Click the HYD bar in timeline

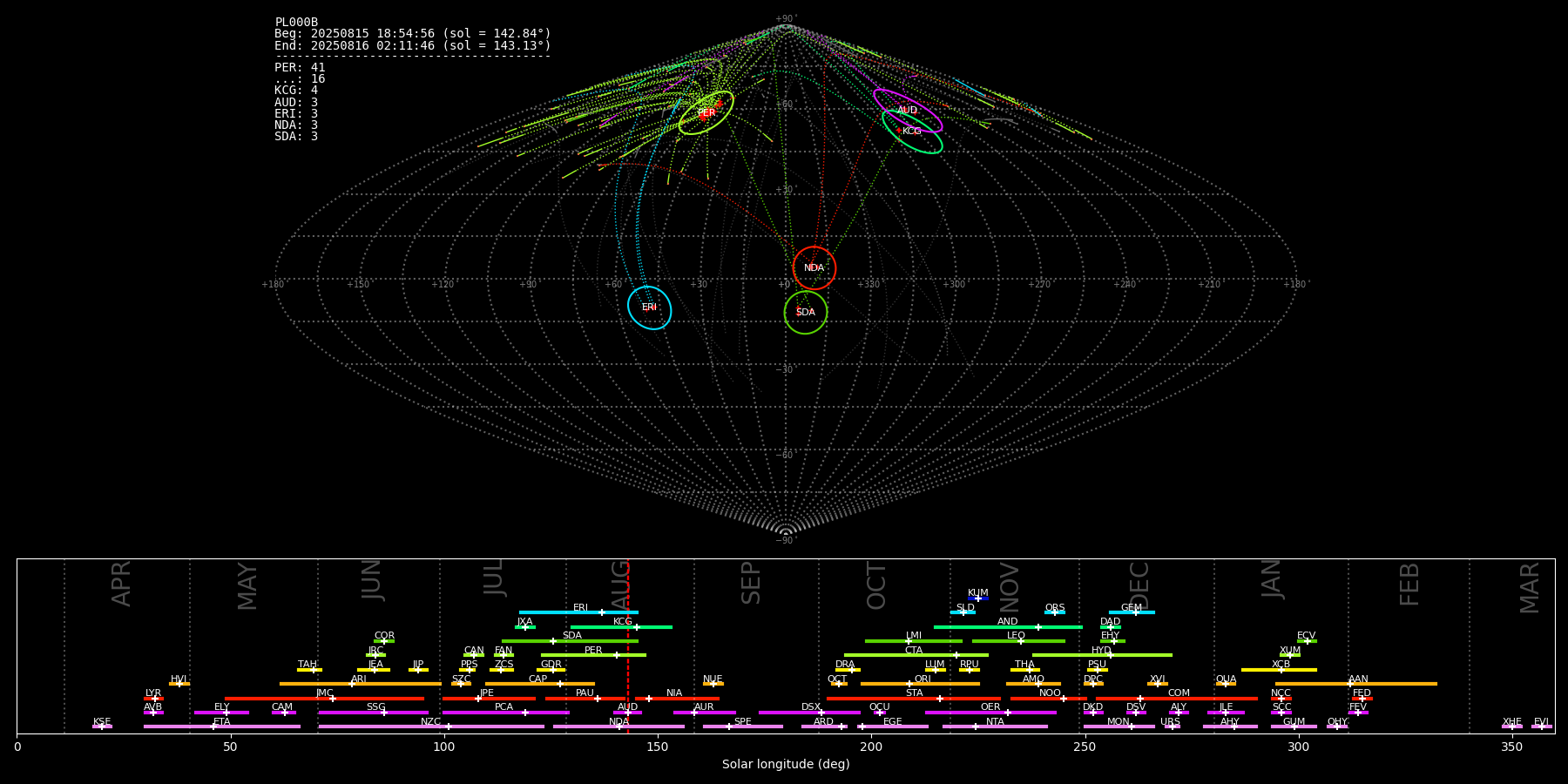pyautogui.click(x=1102, y=655)
